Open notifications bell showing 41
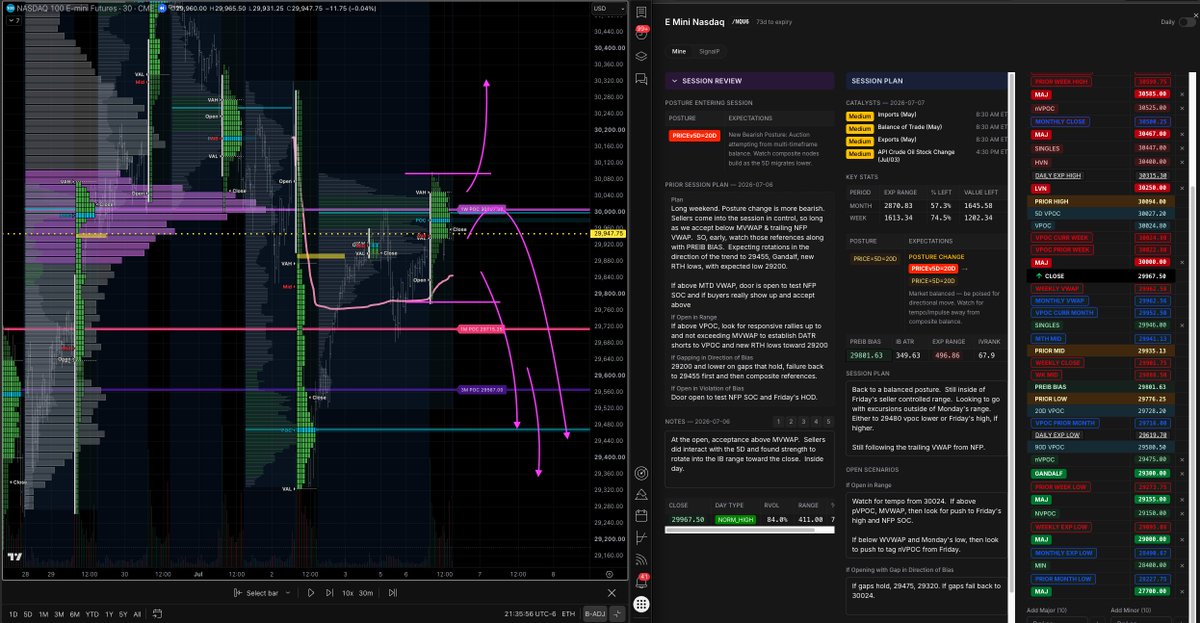The image size is (1200, 623). pyautogui.click(x=641, y=582)
